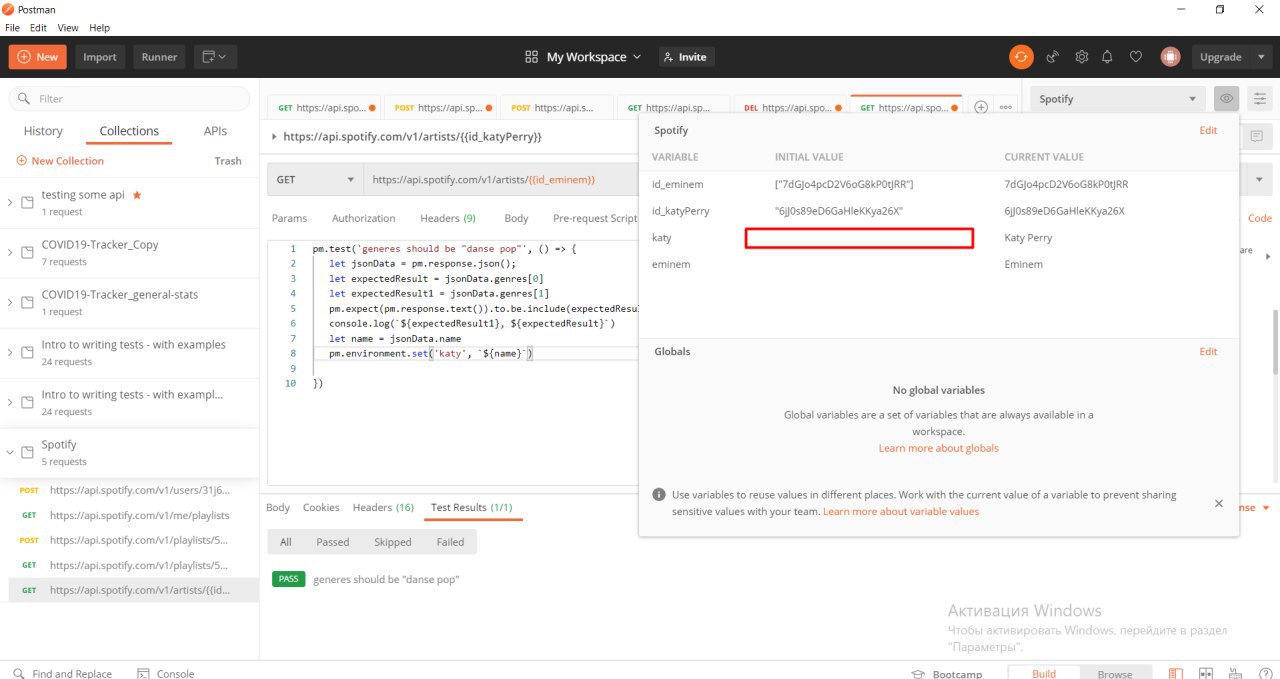Close the variables info banner
Image resolution: width=1280 pixels, height=679 pixels.
point(1218,503)
